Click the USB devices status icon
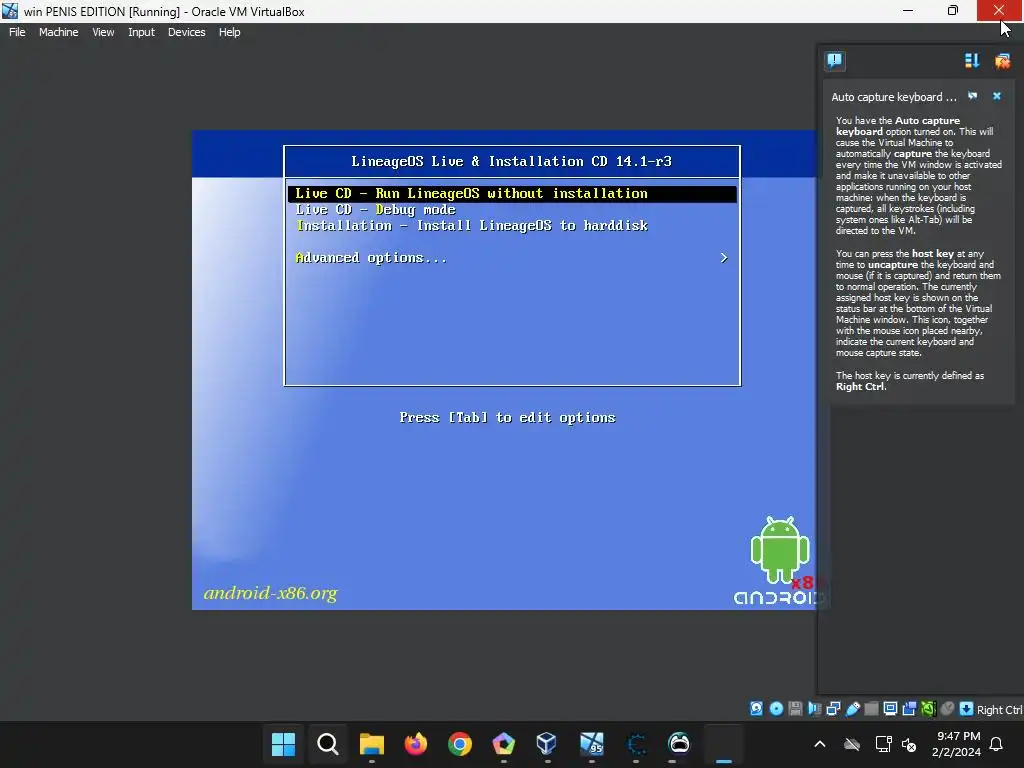Screen dimensions: 1024x768 [852, 709]
